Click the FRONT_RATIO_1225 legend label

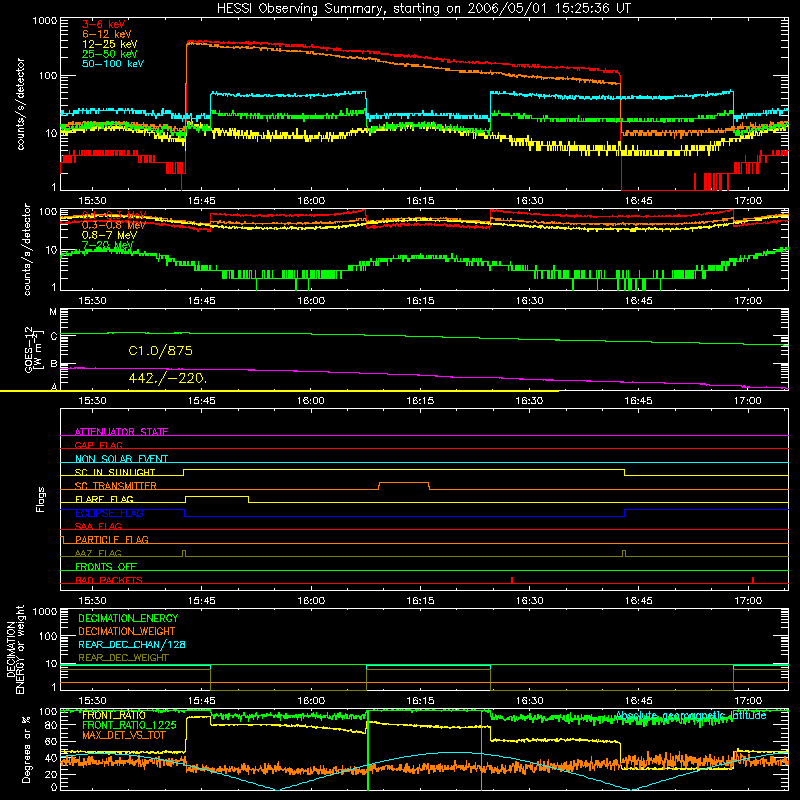point(129,725)
